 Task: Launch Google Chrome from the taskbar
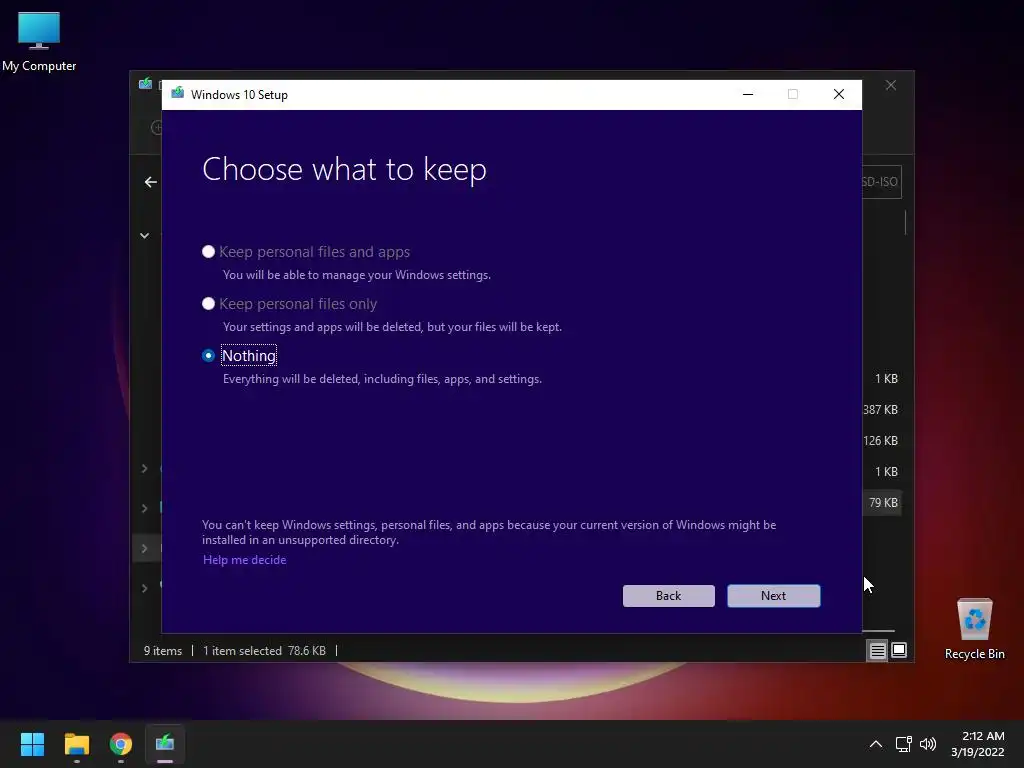(x=121, y=744)
